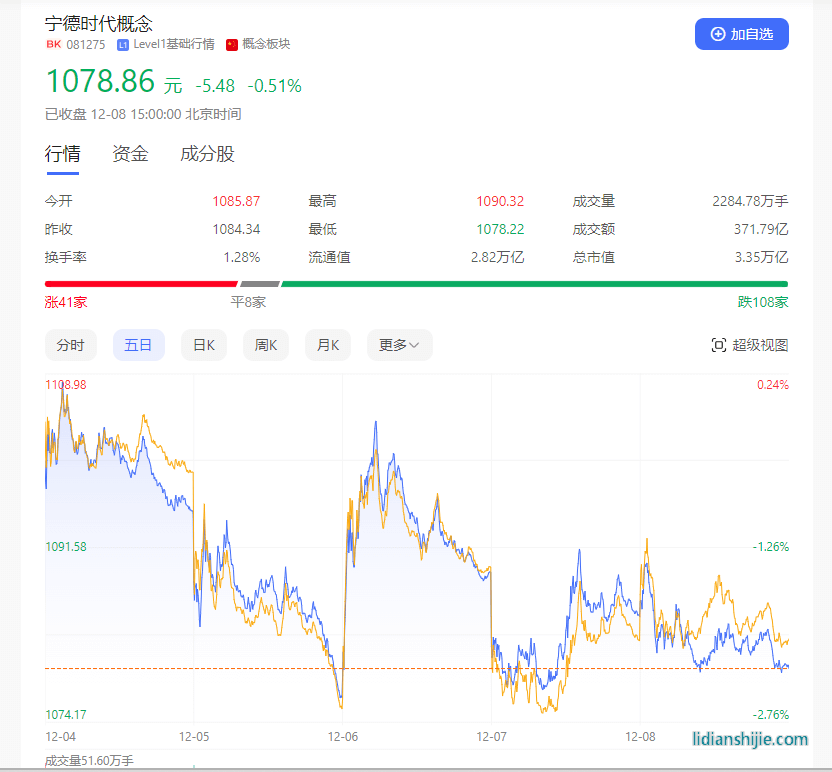Viewport: 832px width, 772px height.
Task: Switch chart to 日K
Action: [204, 345]
